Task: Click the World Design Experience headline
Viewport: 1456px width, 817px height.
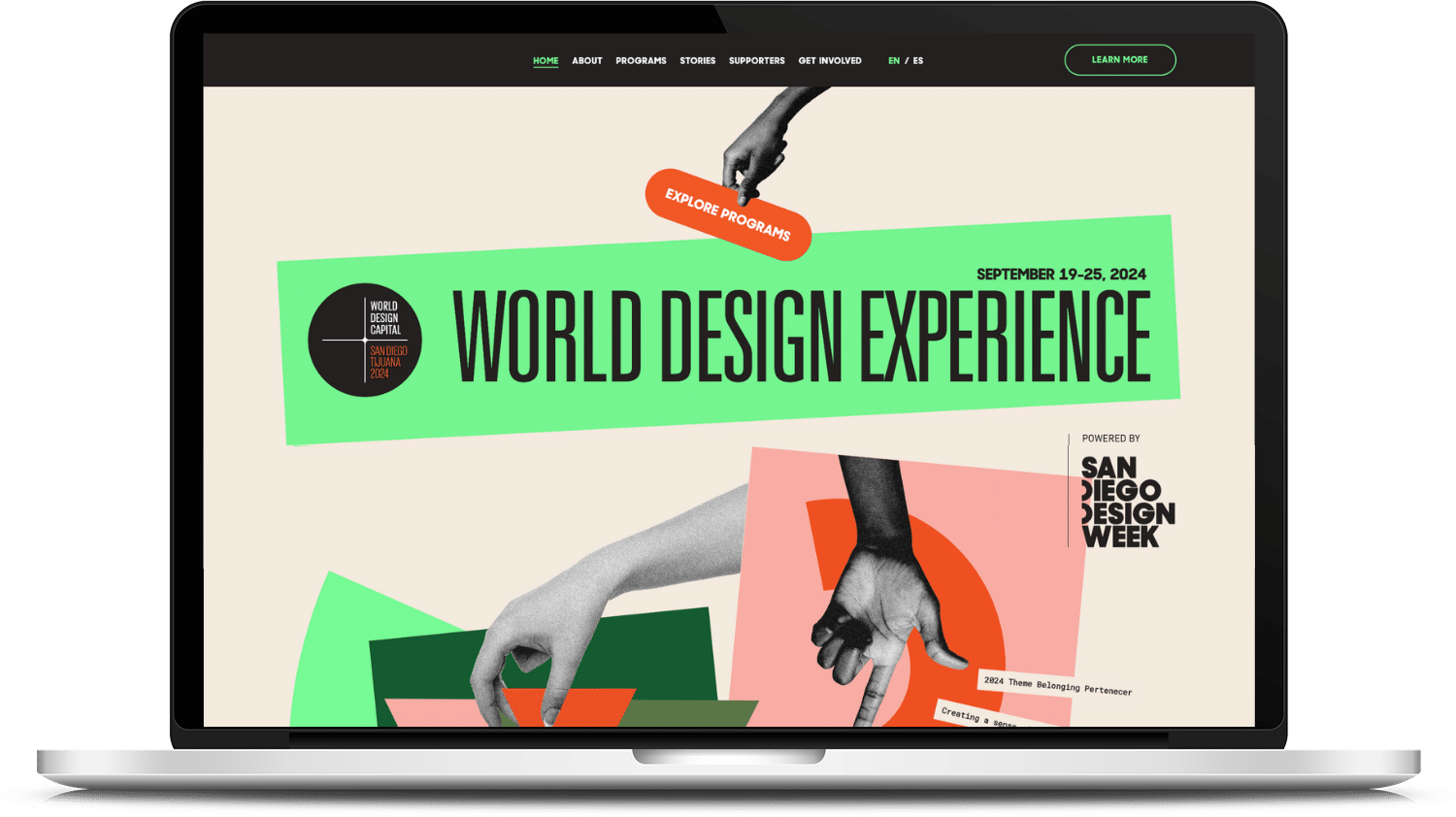Action: [x=802, y=336]
